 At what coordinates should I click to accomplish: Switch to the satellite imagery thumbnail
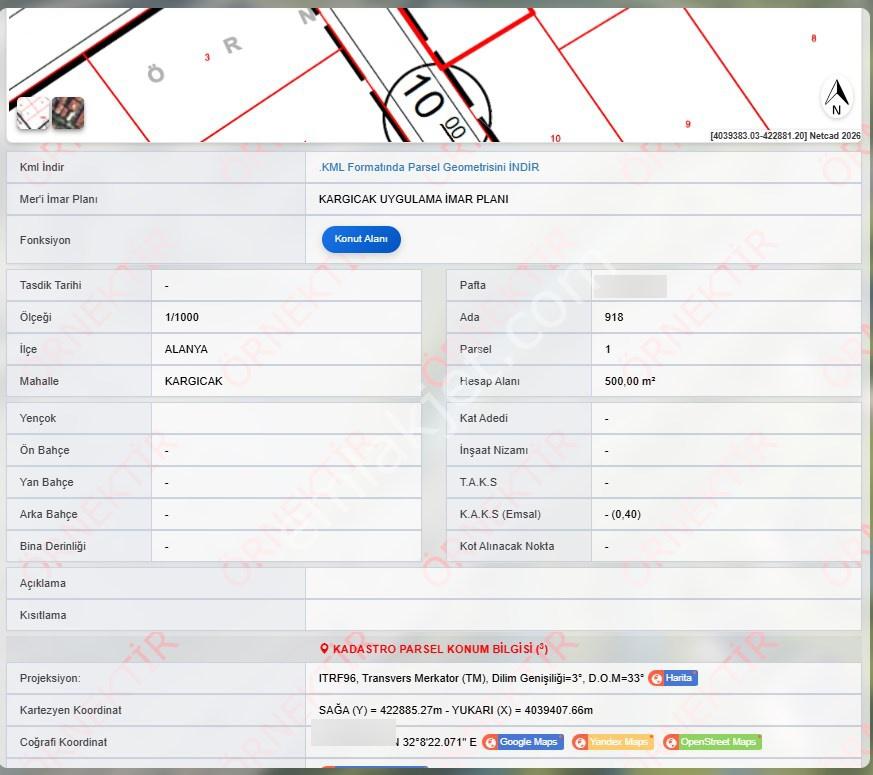68,113
